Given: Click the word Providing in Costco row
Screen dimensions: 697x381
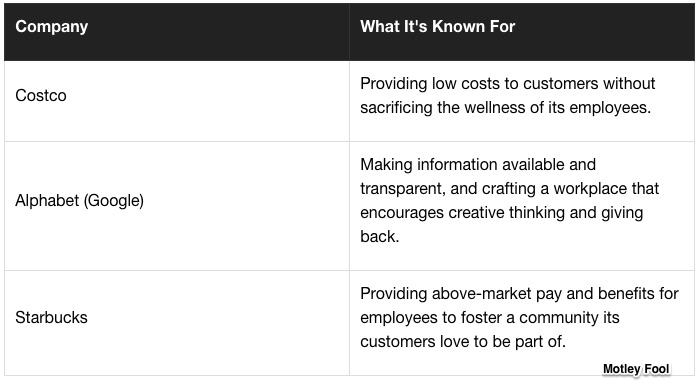Looking at the screenshot, I should (x=393, y=84).
